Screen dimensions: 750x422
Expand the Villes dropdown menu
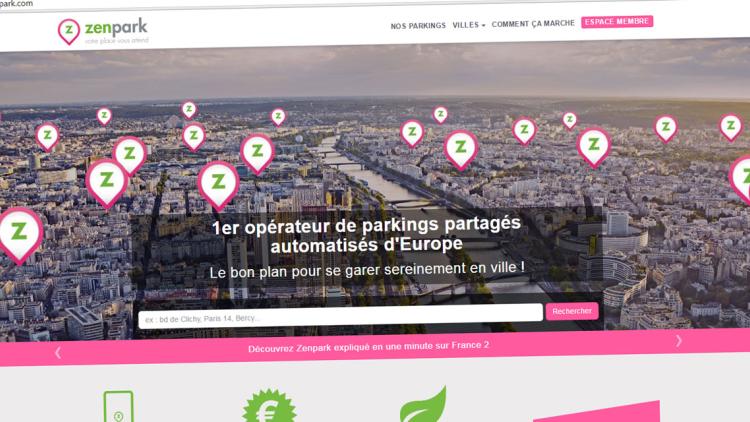[468, 25]
